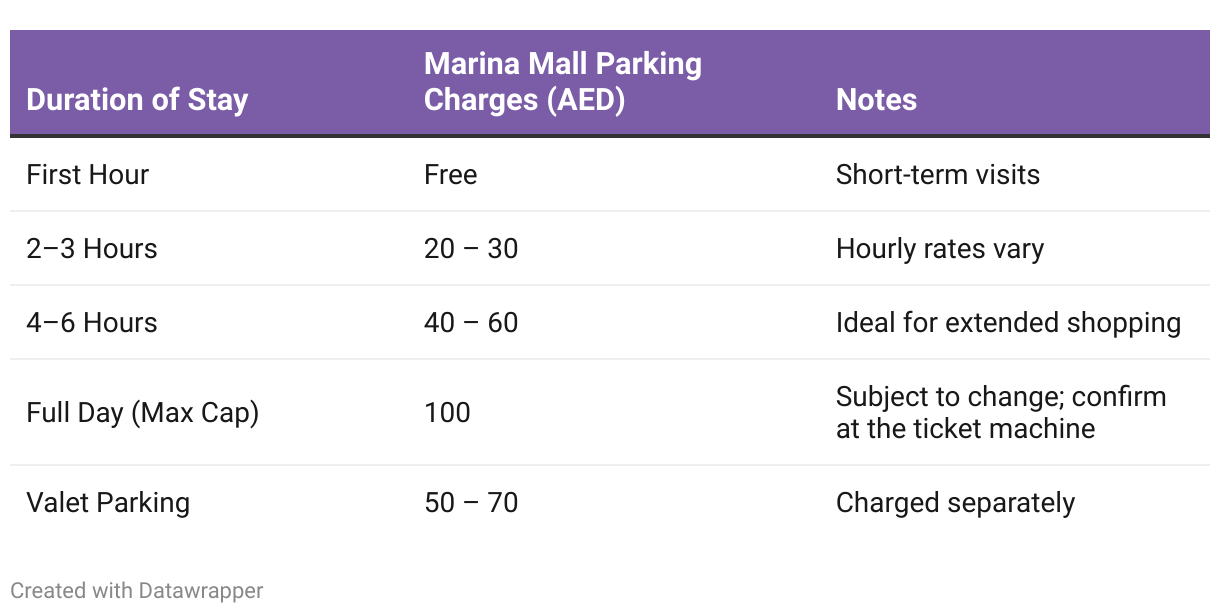Select the '100' charge value
The height and width of the screenshot is (614, 1220).
click(447, 412)
